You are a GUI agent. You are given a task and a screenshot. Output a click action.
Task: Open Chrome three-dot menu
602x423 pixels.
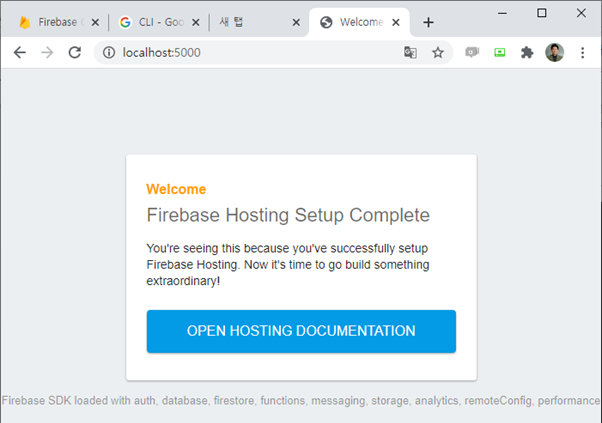pos(582,52)
